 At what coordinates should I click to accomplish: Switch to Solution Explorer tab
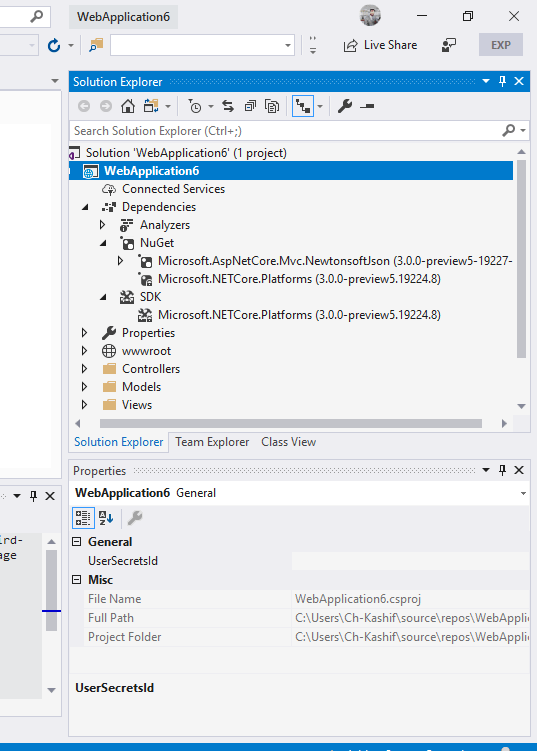pos(118,442)
